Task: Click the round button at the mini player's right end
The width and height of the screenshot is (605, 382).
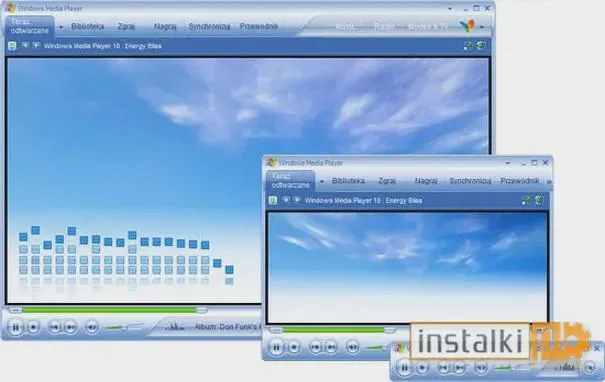Action: [590, 367]
